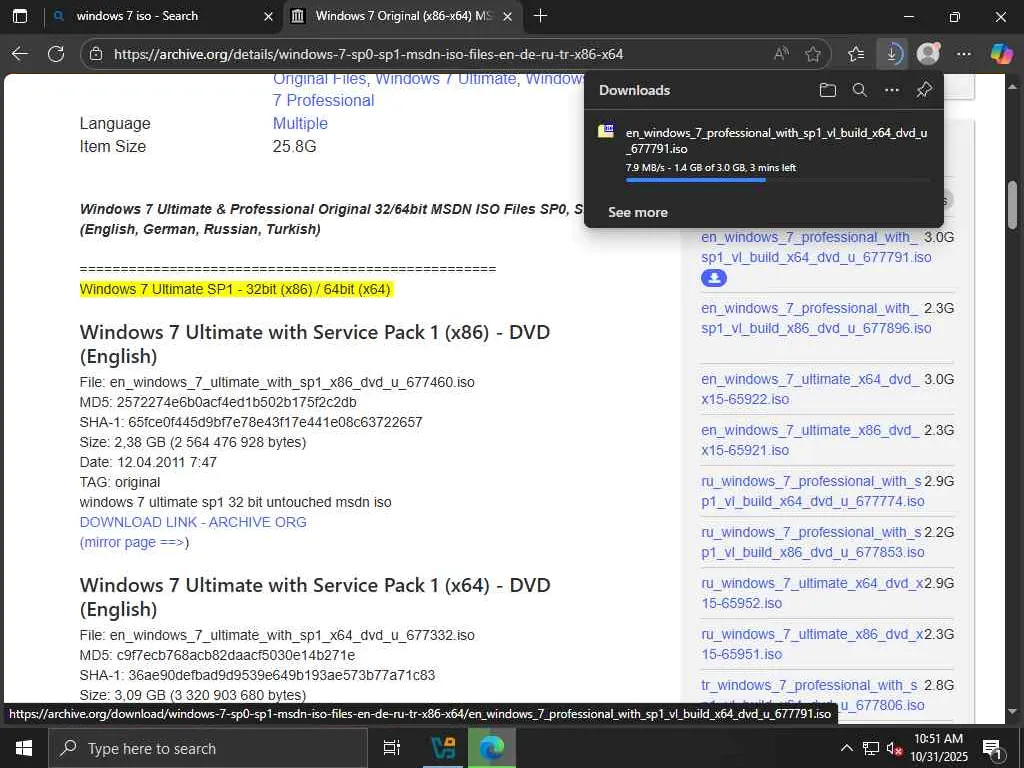
Task: Click Item Size value 25.8G
Action: (295, 146)
